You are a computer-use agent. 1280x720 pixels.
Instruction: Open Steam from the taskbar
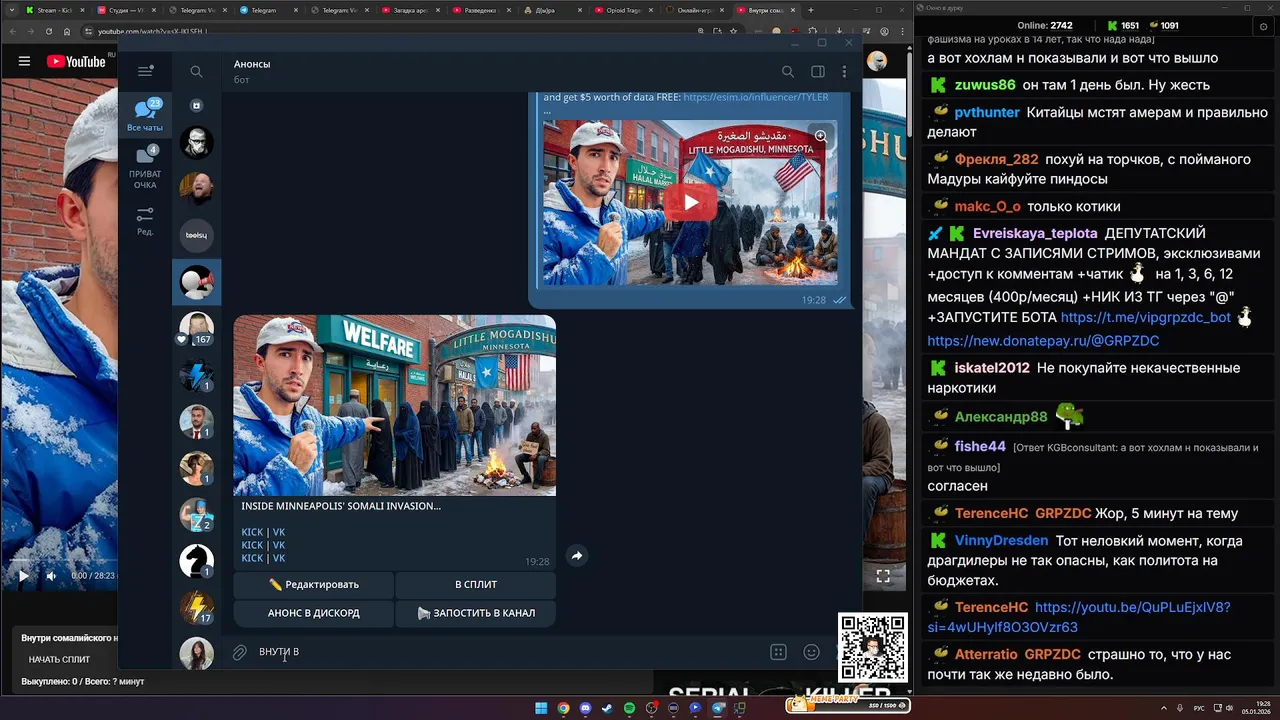point(607,708)
